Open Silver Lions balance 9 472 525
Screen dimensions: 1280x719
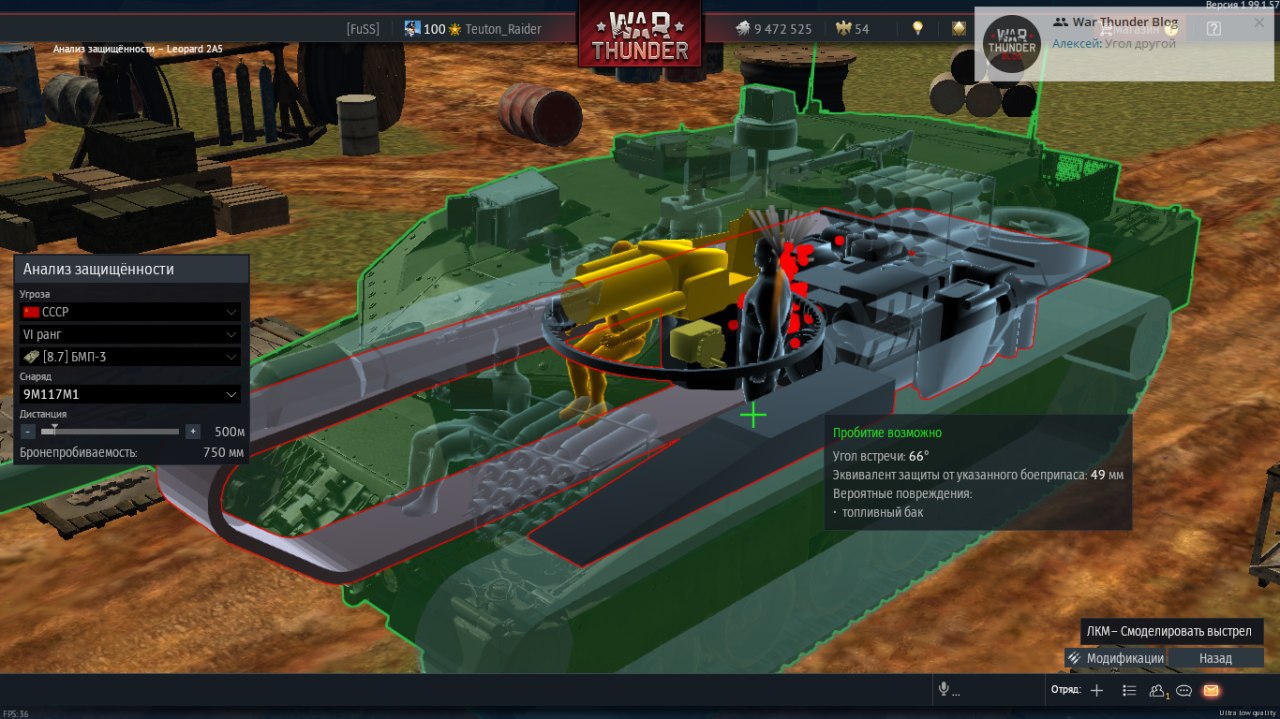[x=773, y=29]
